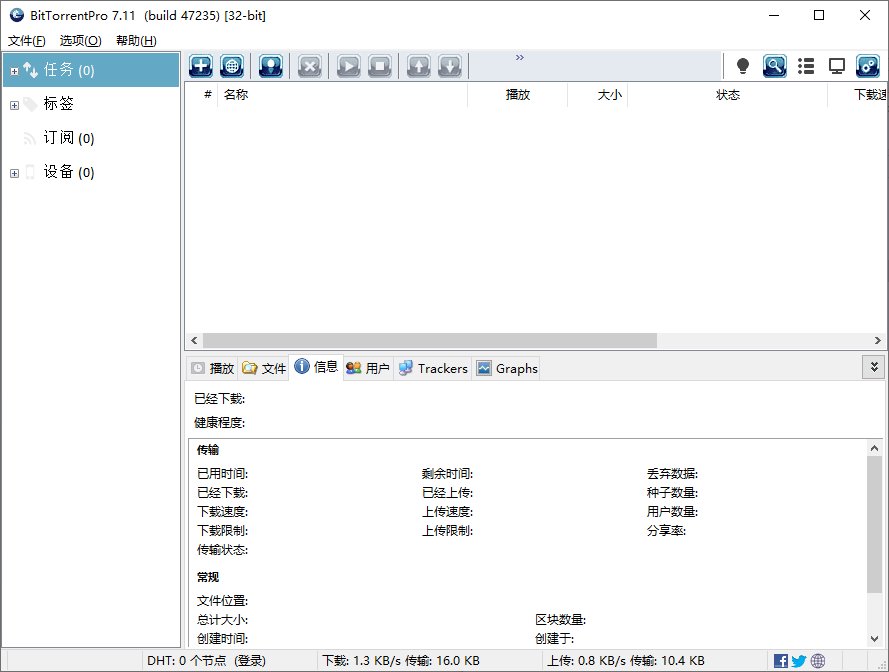The width and height of the screenshot is (889, 672).
Task: Toggle the search magnifier toolbar icon
Action: click(774, 66)
